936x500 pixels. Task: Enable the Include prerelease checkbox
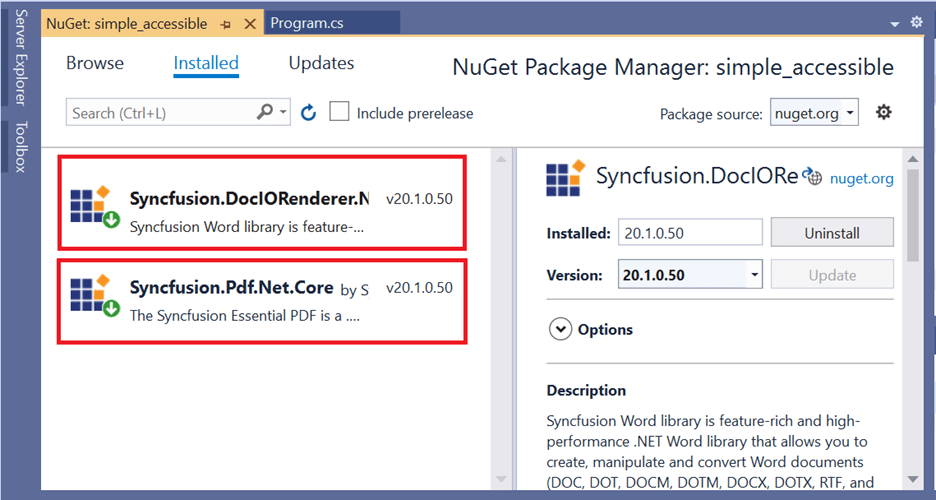(x=340, y=112)
